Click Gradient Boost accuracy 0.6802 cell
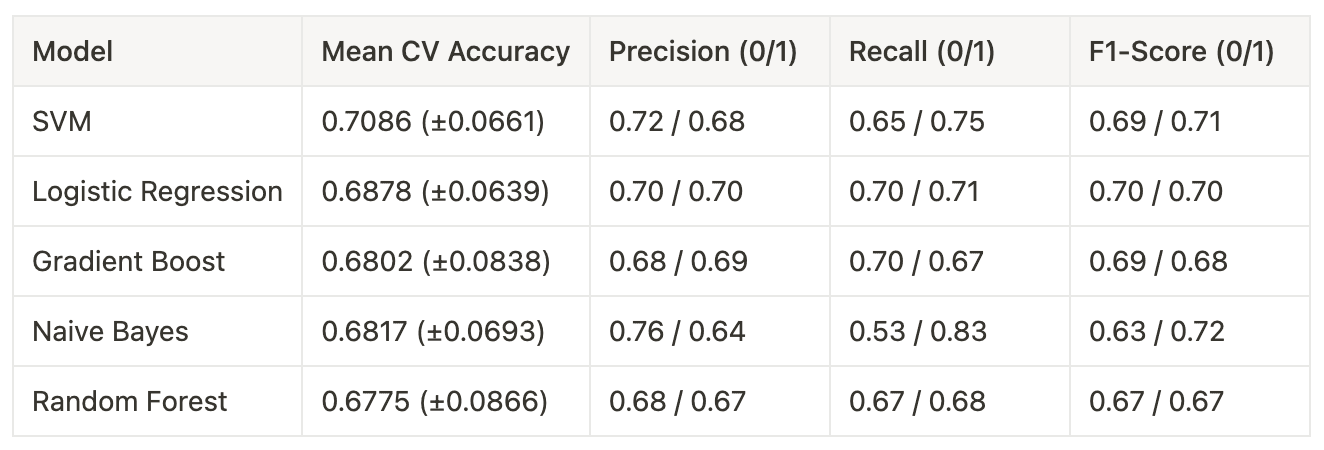1324x450 pixels. point(435,261)
